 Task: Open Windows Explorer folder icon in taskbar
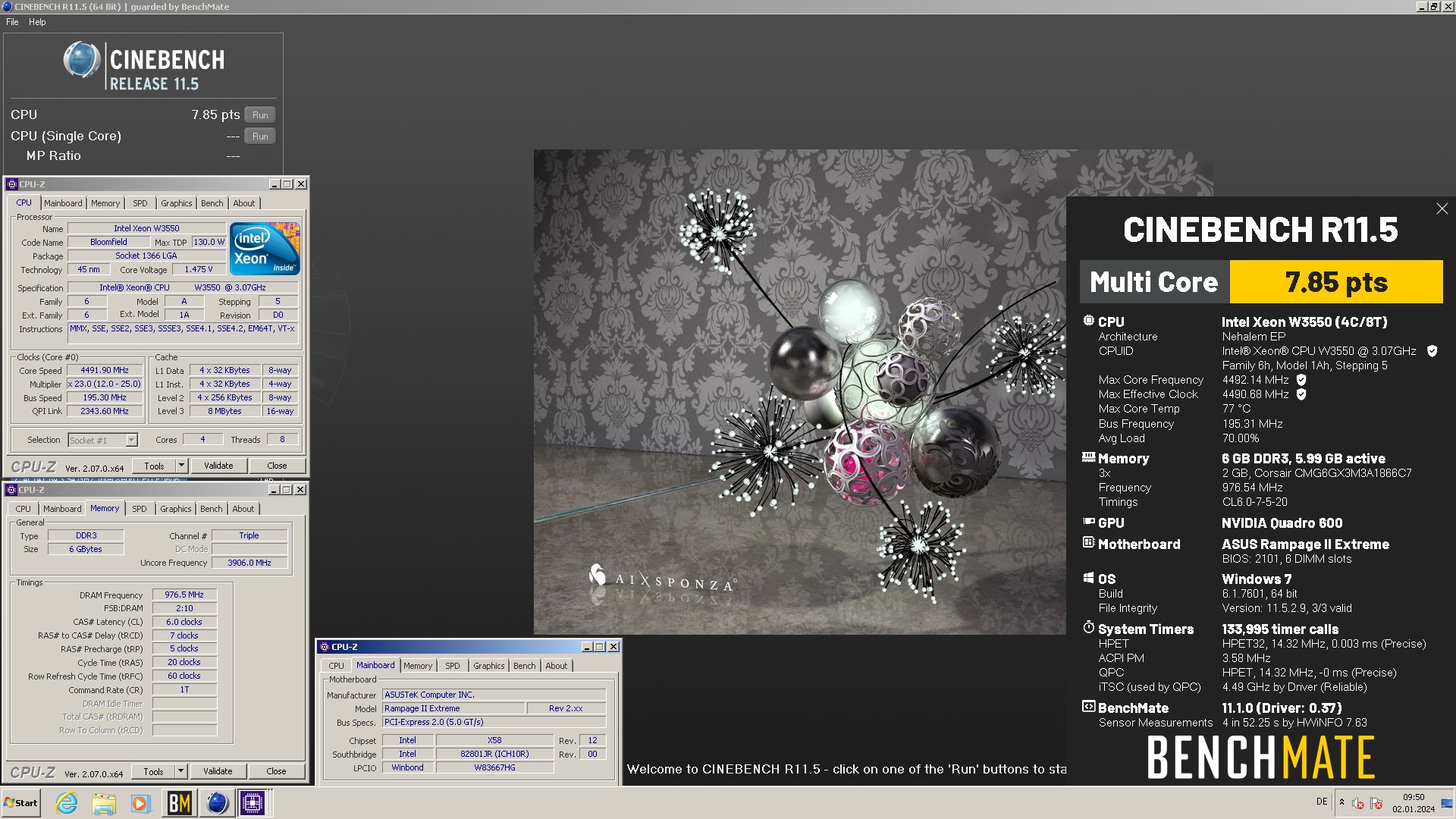(104, 803)
